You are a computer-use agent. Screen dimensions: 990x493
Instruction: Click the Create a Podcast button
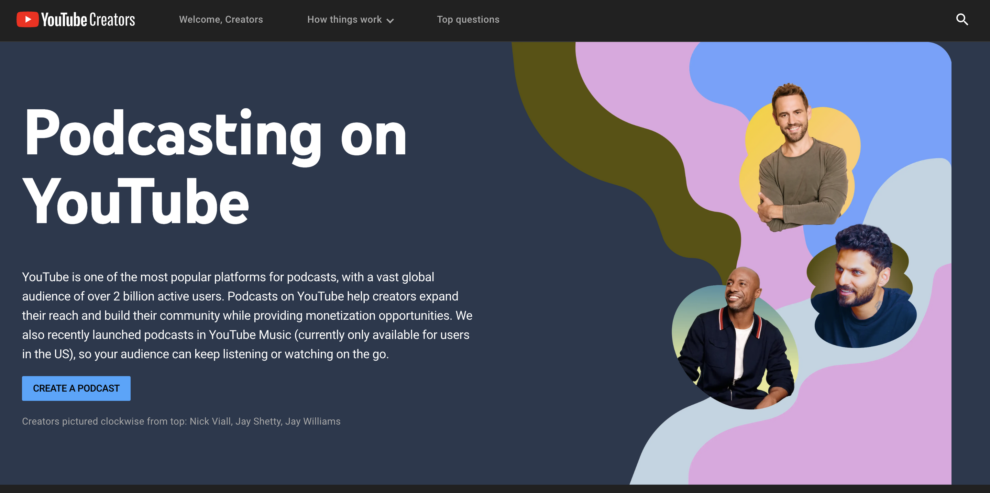tap(76, 388)
